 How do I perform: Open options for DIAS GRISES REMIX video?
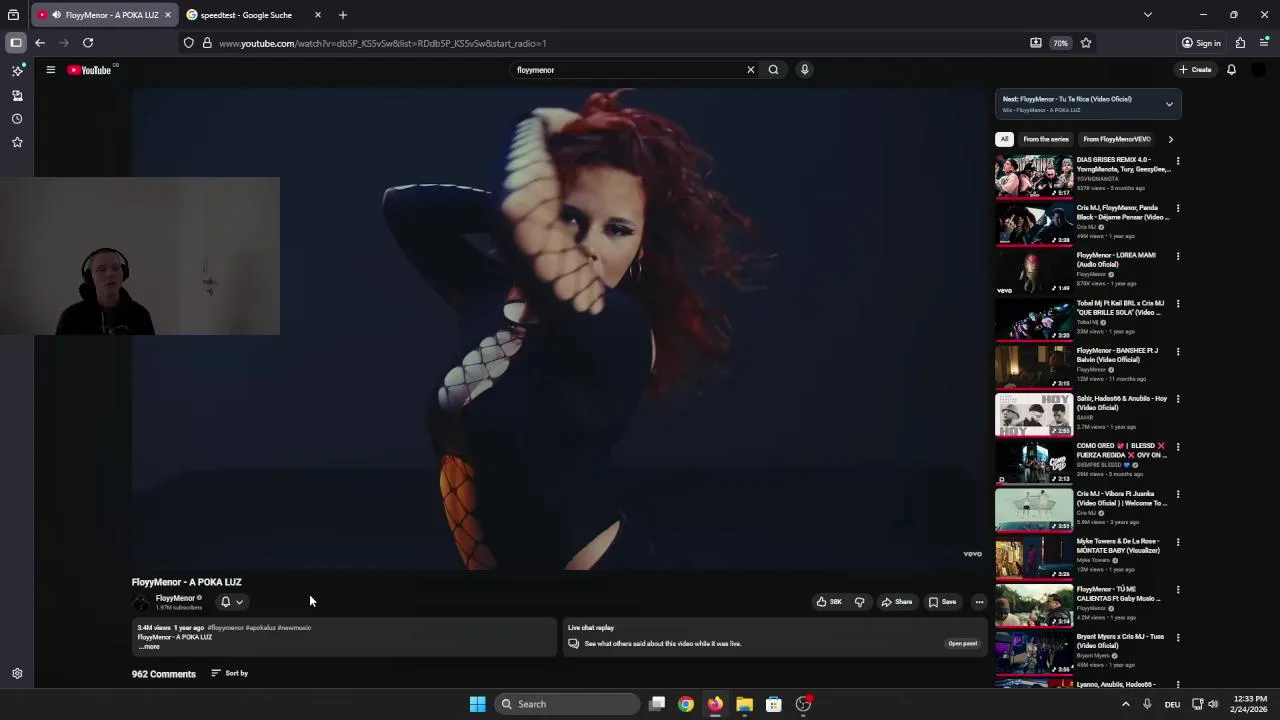[x=1178, y=161]
